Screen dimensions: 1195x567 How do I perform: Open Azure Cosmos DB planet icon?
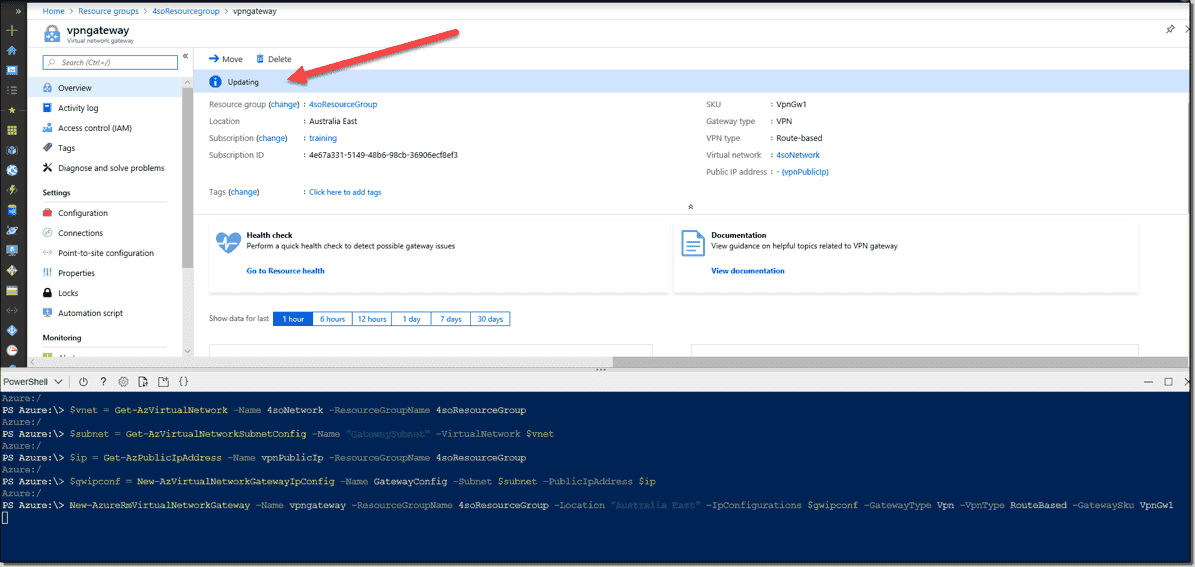point(11,230)
